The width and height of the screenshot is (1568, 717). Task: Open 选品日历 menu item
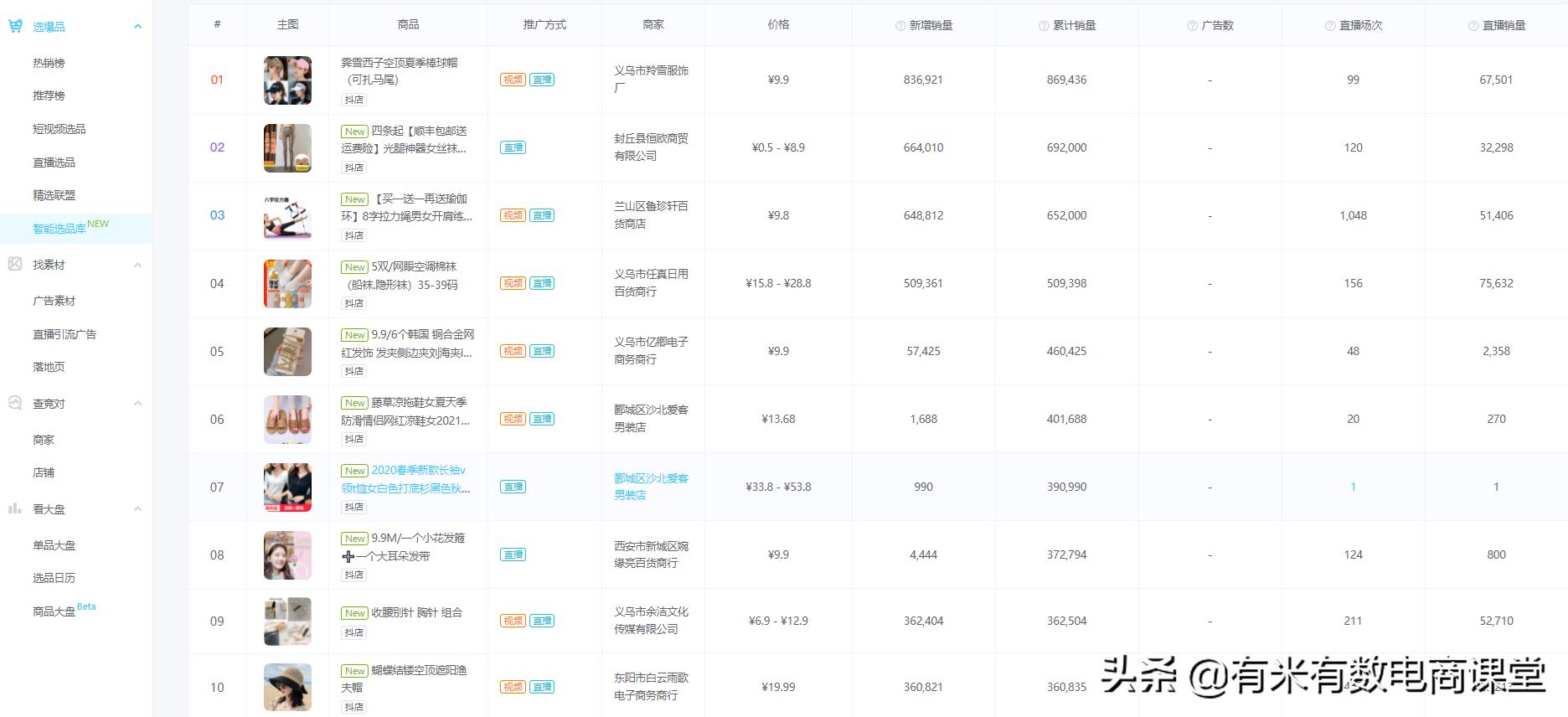tap(54, 578)
